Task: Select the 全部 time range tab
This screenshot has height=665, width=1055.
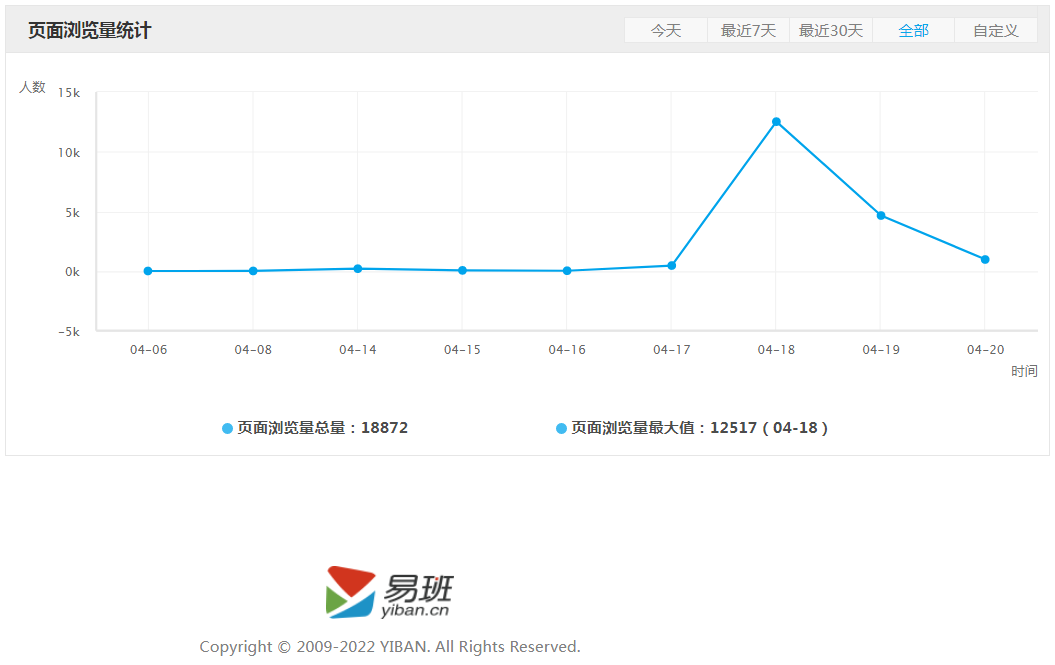Action: (x=913, y=31)
